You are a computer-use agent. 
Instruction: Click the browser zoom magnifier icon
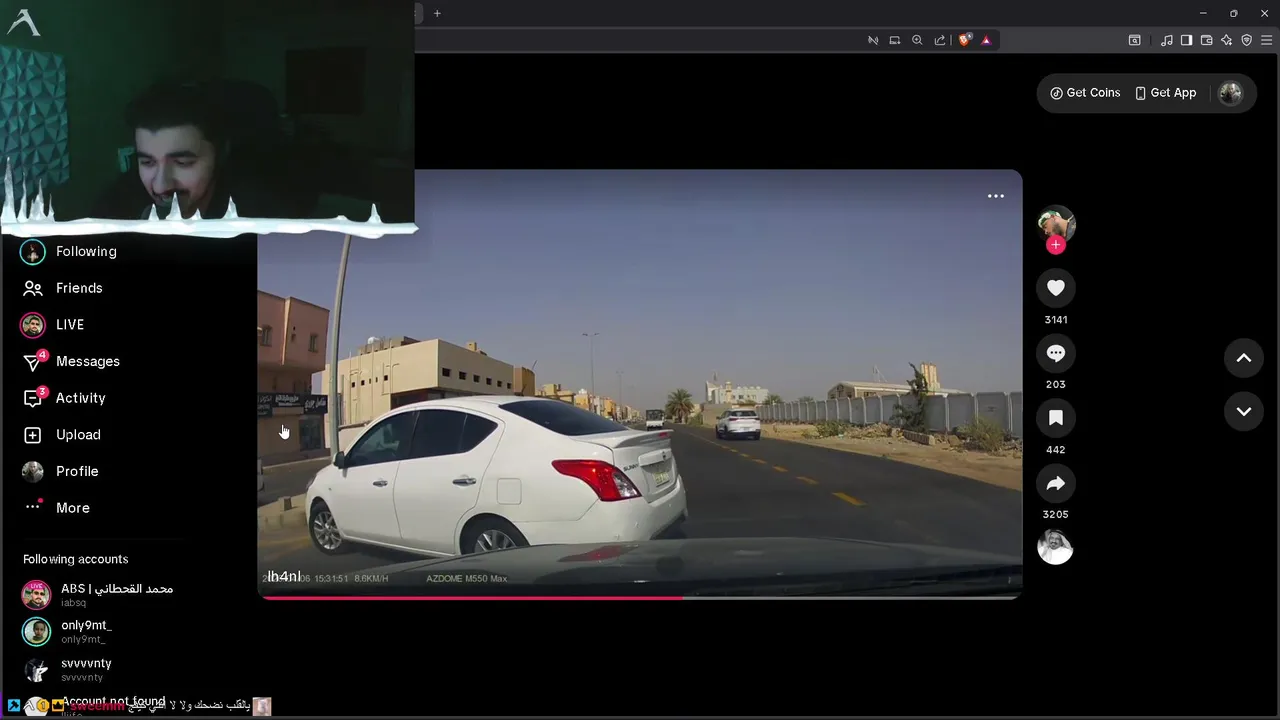point(917,40)
